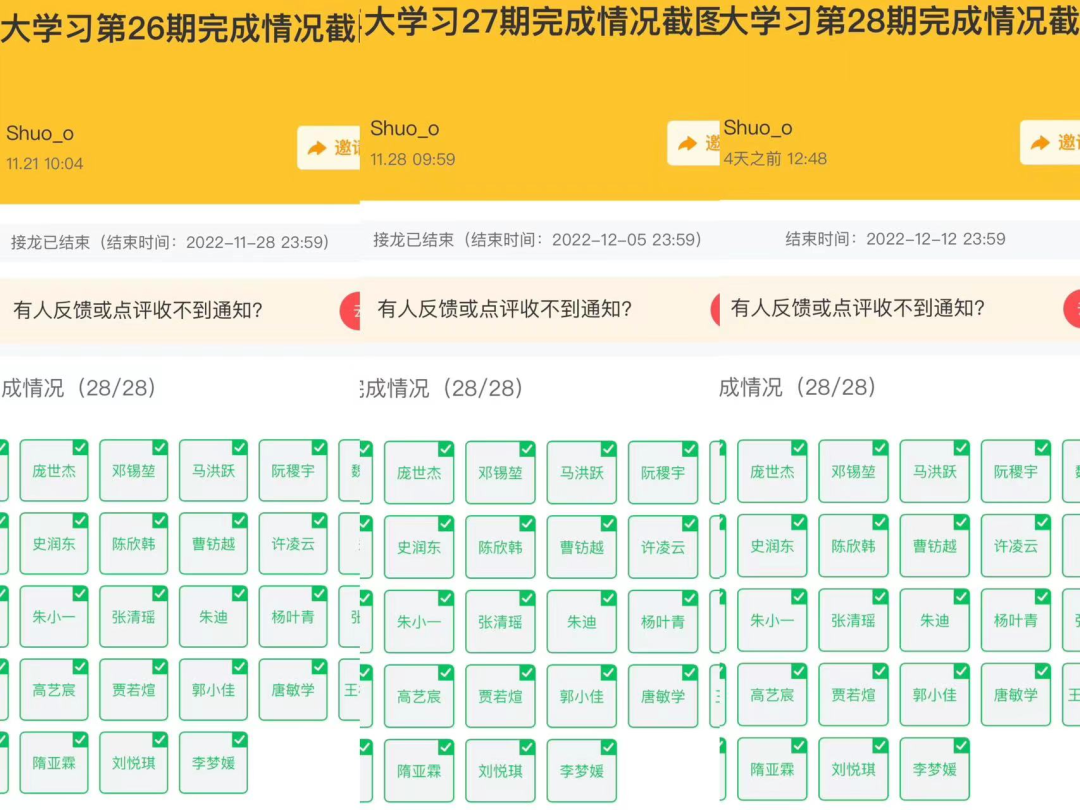Image resolution: width=1080 pixels, height=810 pixels.
Task: Tap the green checkmark on 庞世杰 in the 第26期 panel
Action: pyautogui.click(x=80, y=447)
